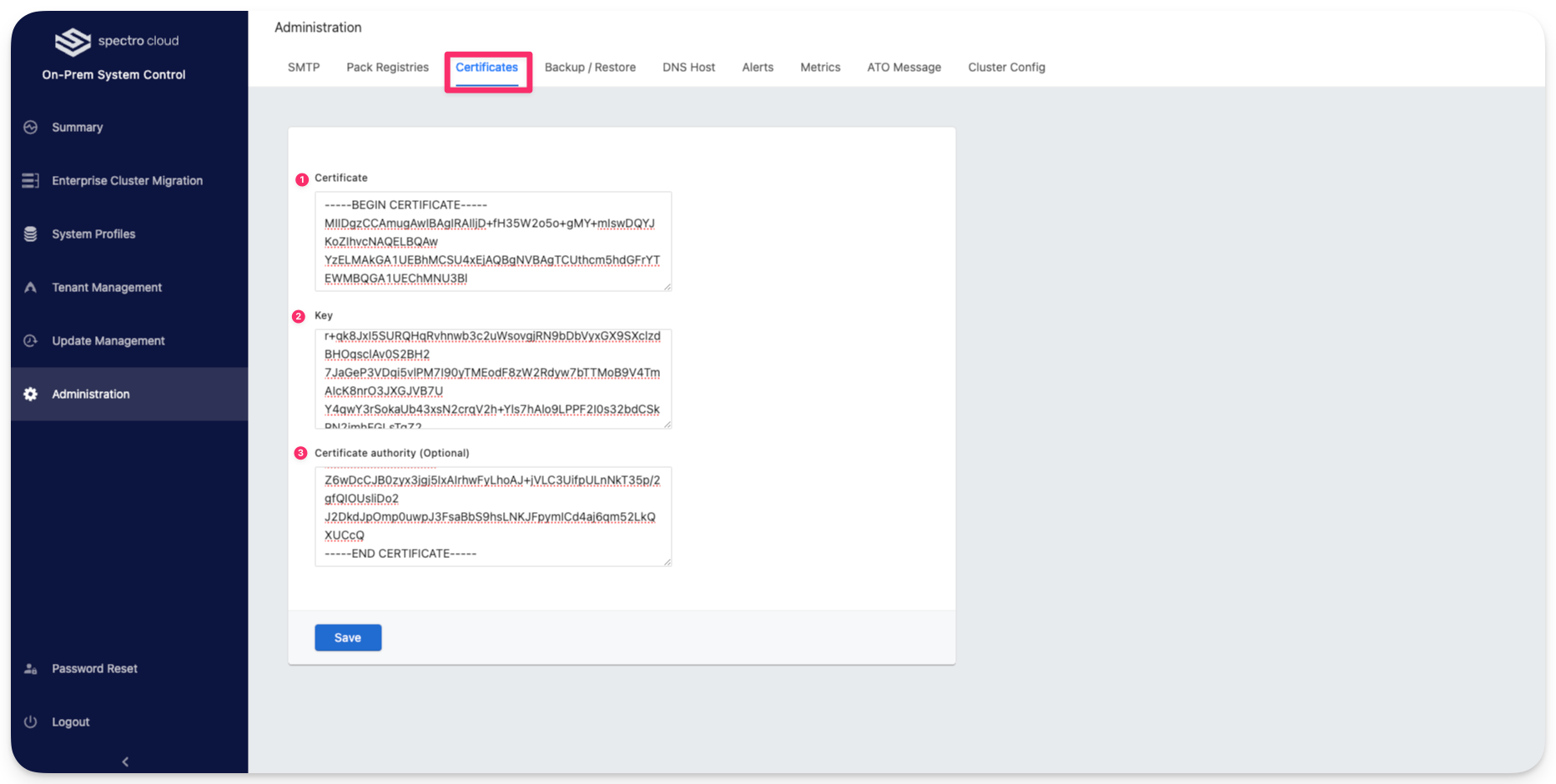
Task: Select the Certificates tab
Action: pyautogui.click(x=487, y=68)
